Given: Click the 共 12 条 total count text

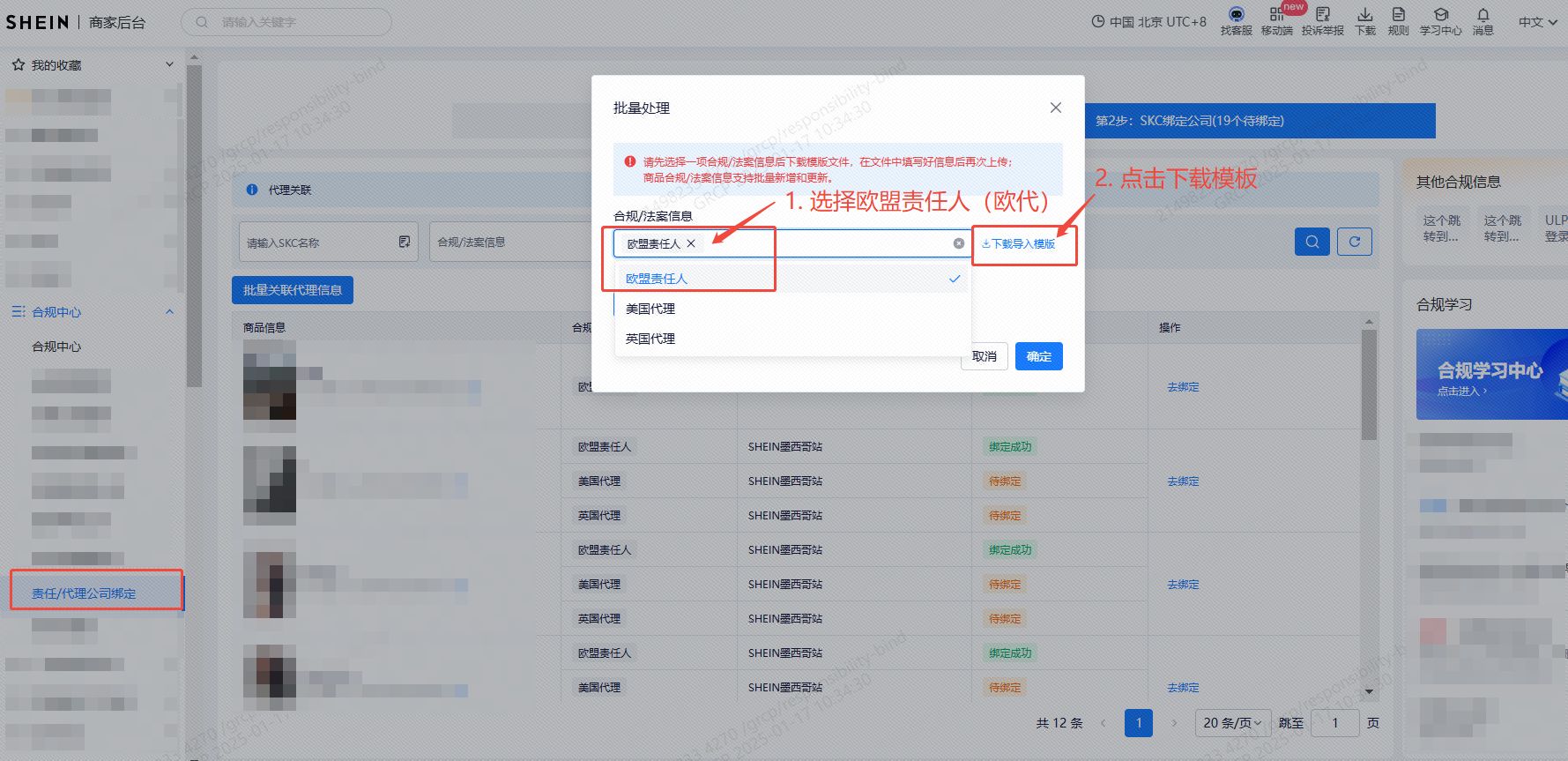Looking at the screenshot, I should click(x=1059, y=723).
